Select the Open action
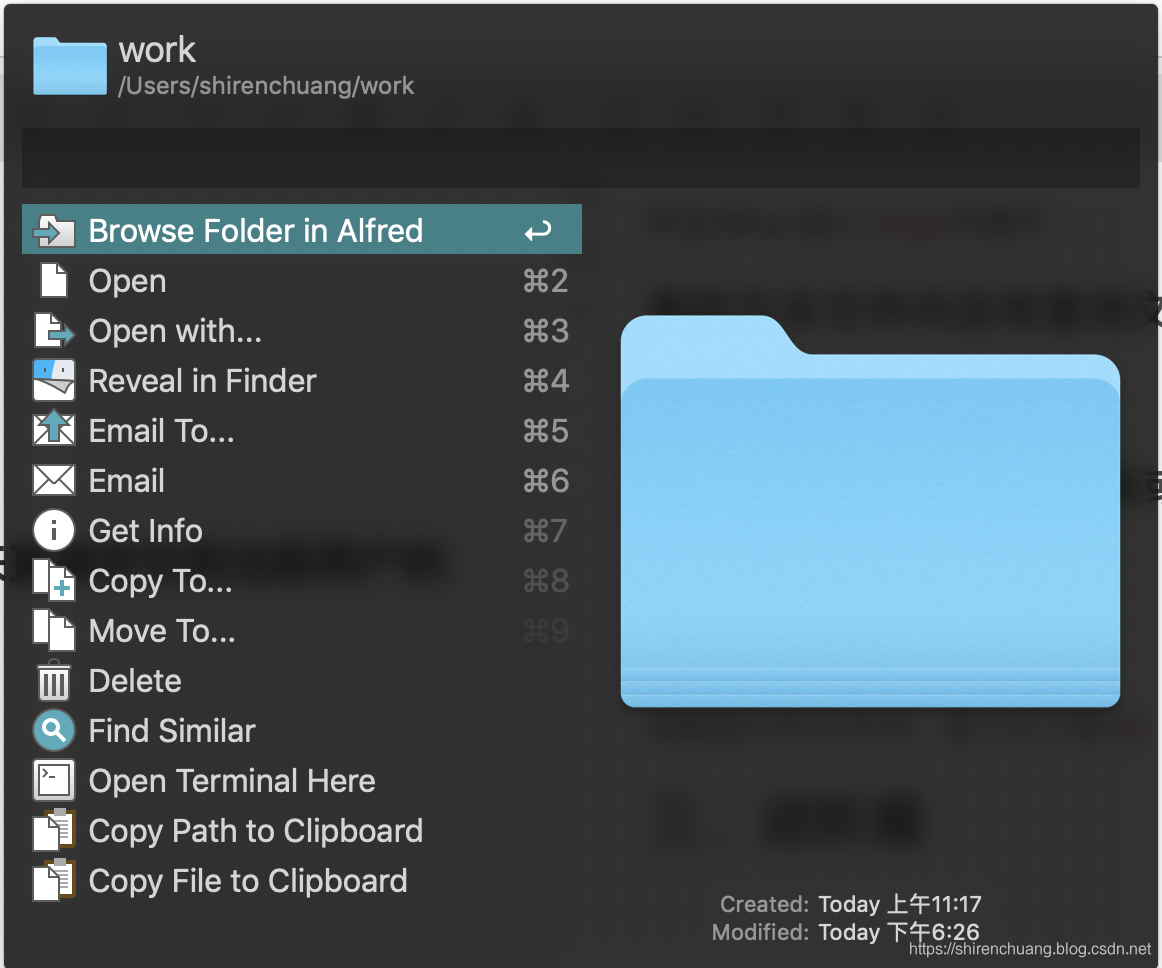Viewport: 1162px width, 968px height. pyautogui.click(x=302, y=281)
